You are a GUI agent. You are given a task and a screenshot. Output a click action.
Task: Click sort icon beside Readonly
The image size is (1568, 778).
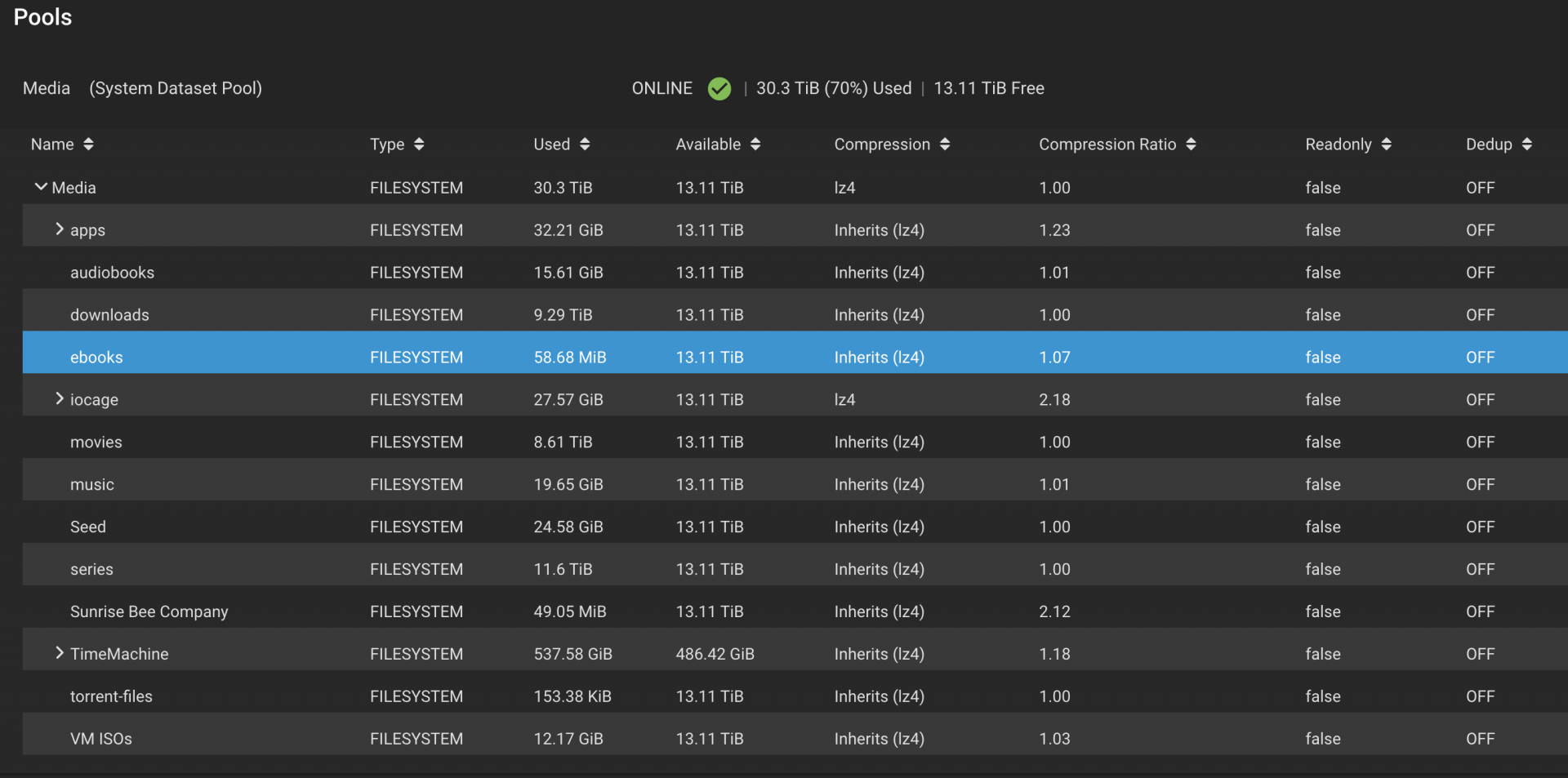click(1386, 144)
